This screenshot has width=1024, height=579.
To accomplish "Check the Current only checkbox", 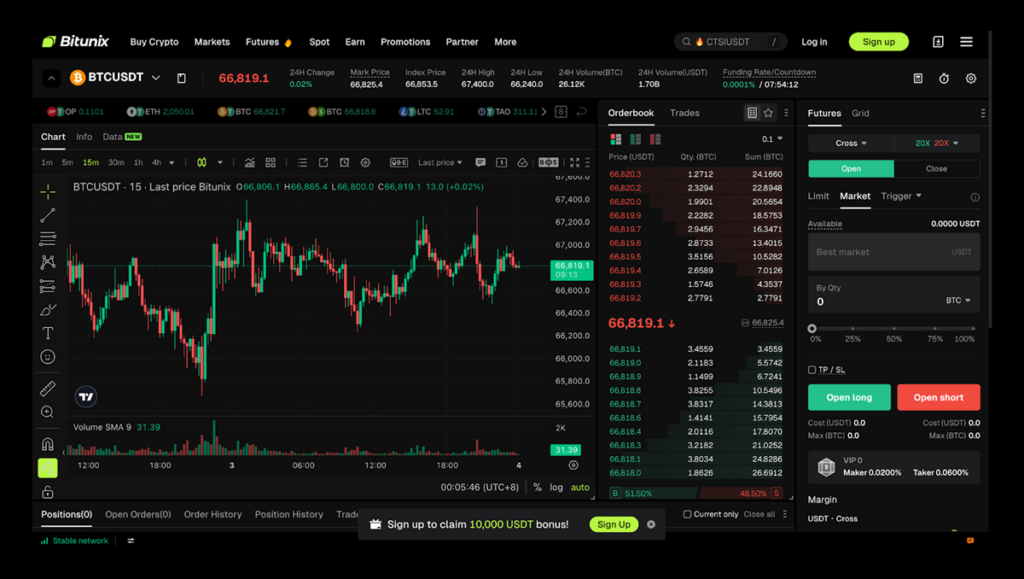I will [x=687, y=514].
